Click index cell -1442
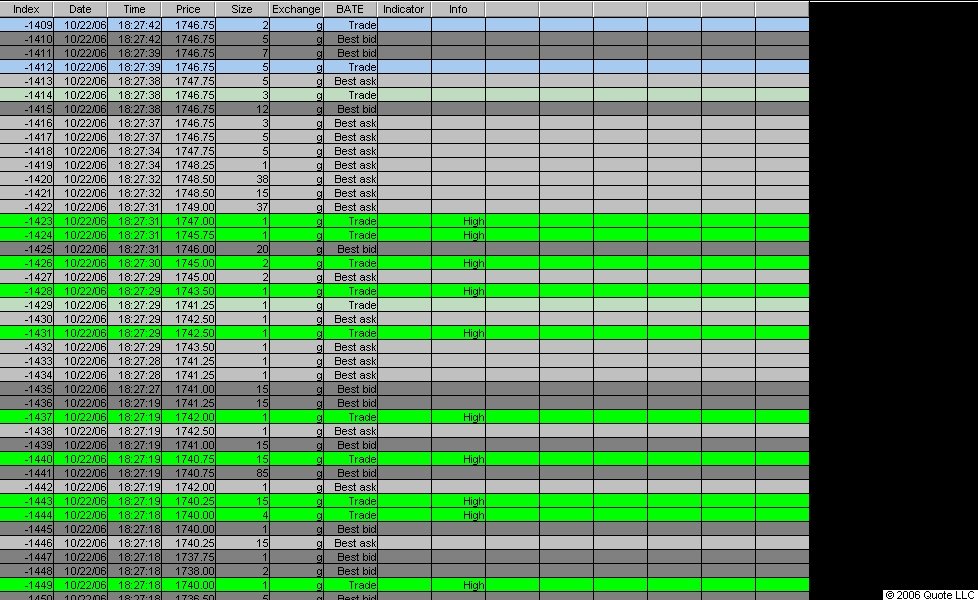 pos(27,487)
